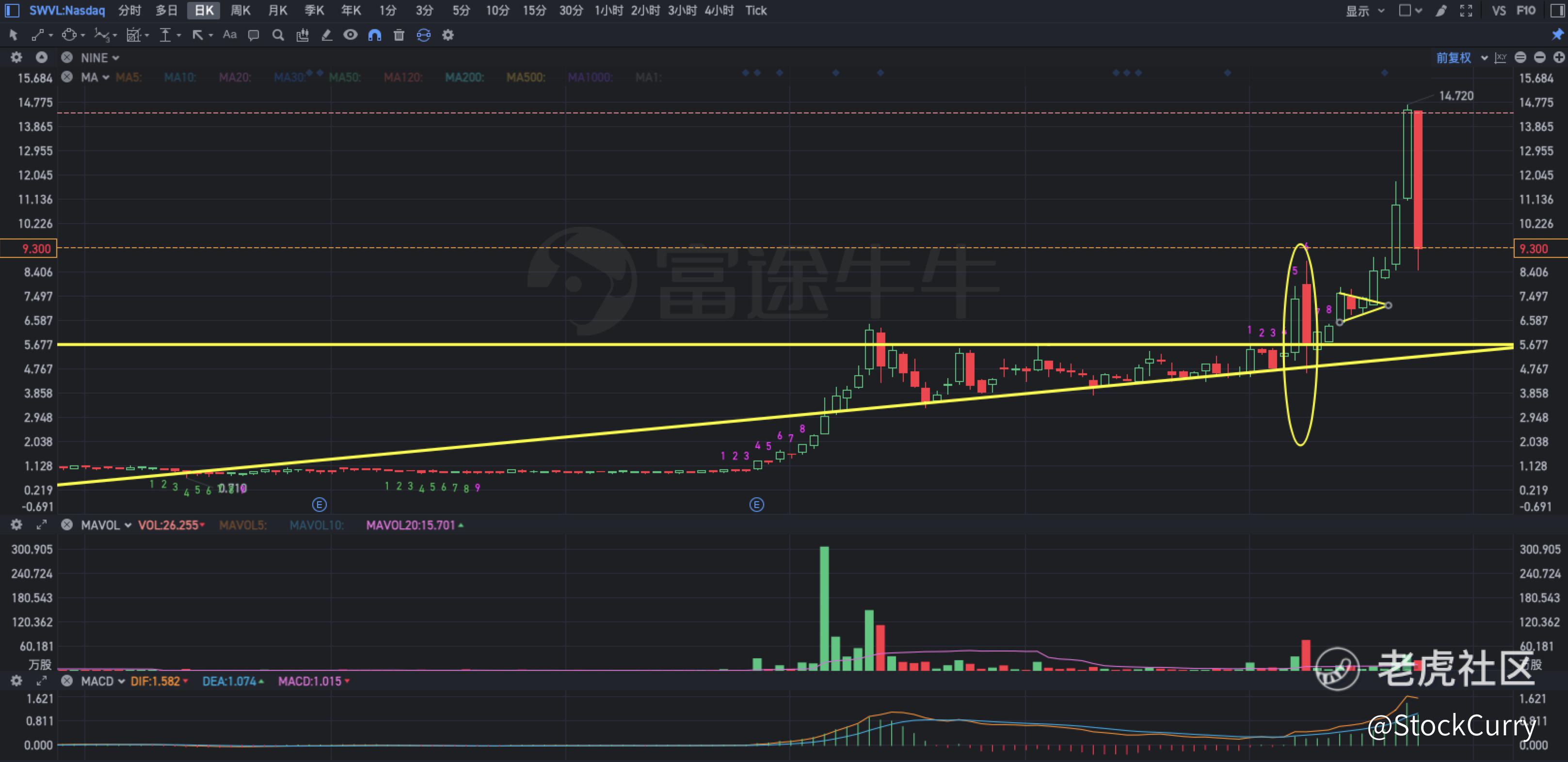Switch to 多日 multi-day tab
Viewport: 1568px width, 762px height.
coord(166,10)
